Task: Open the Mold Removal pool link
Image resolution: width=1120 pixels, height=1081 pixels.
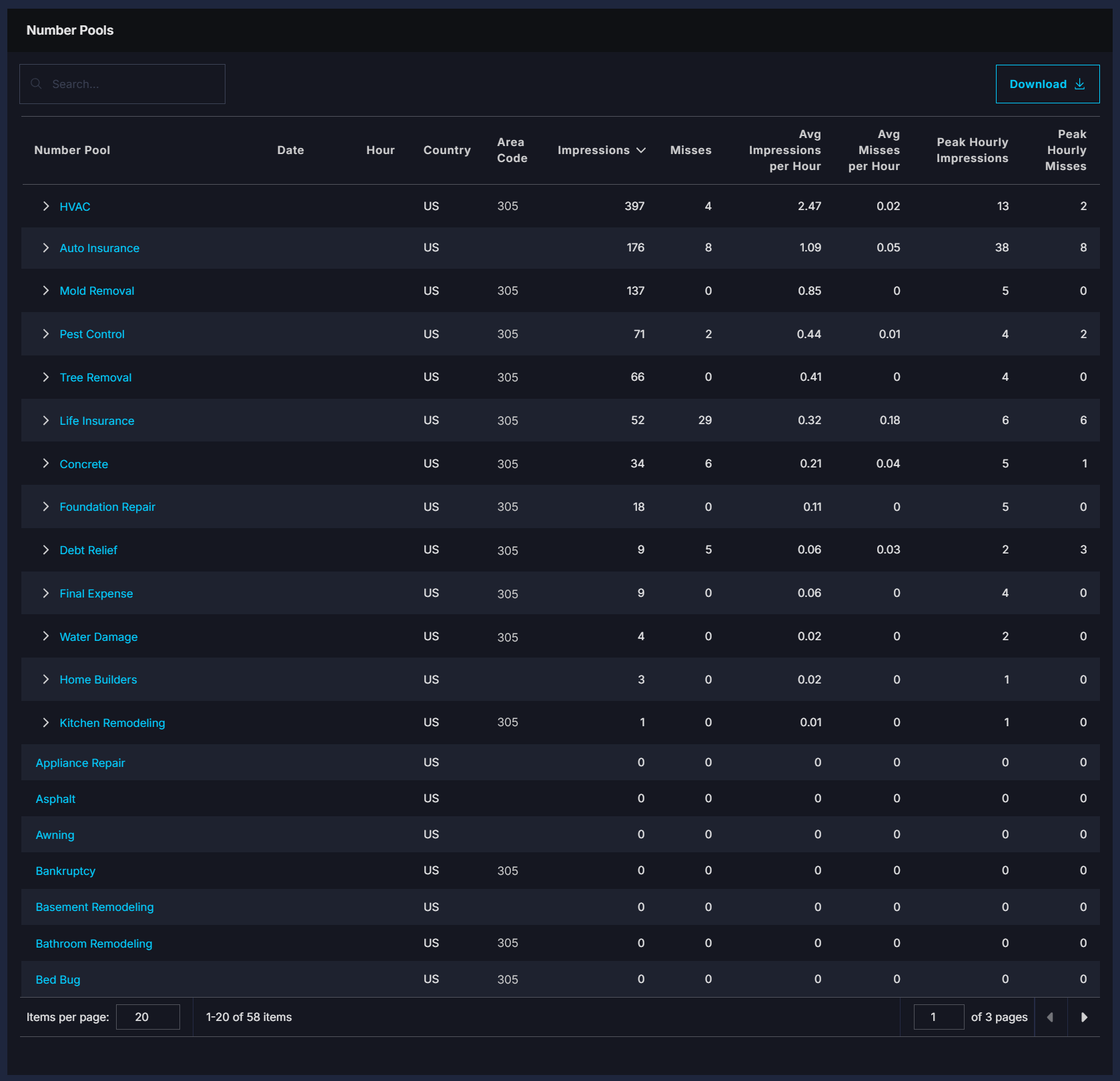Action: click(97, 291)
